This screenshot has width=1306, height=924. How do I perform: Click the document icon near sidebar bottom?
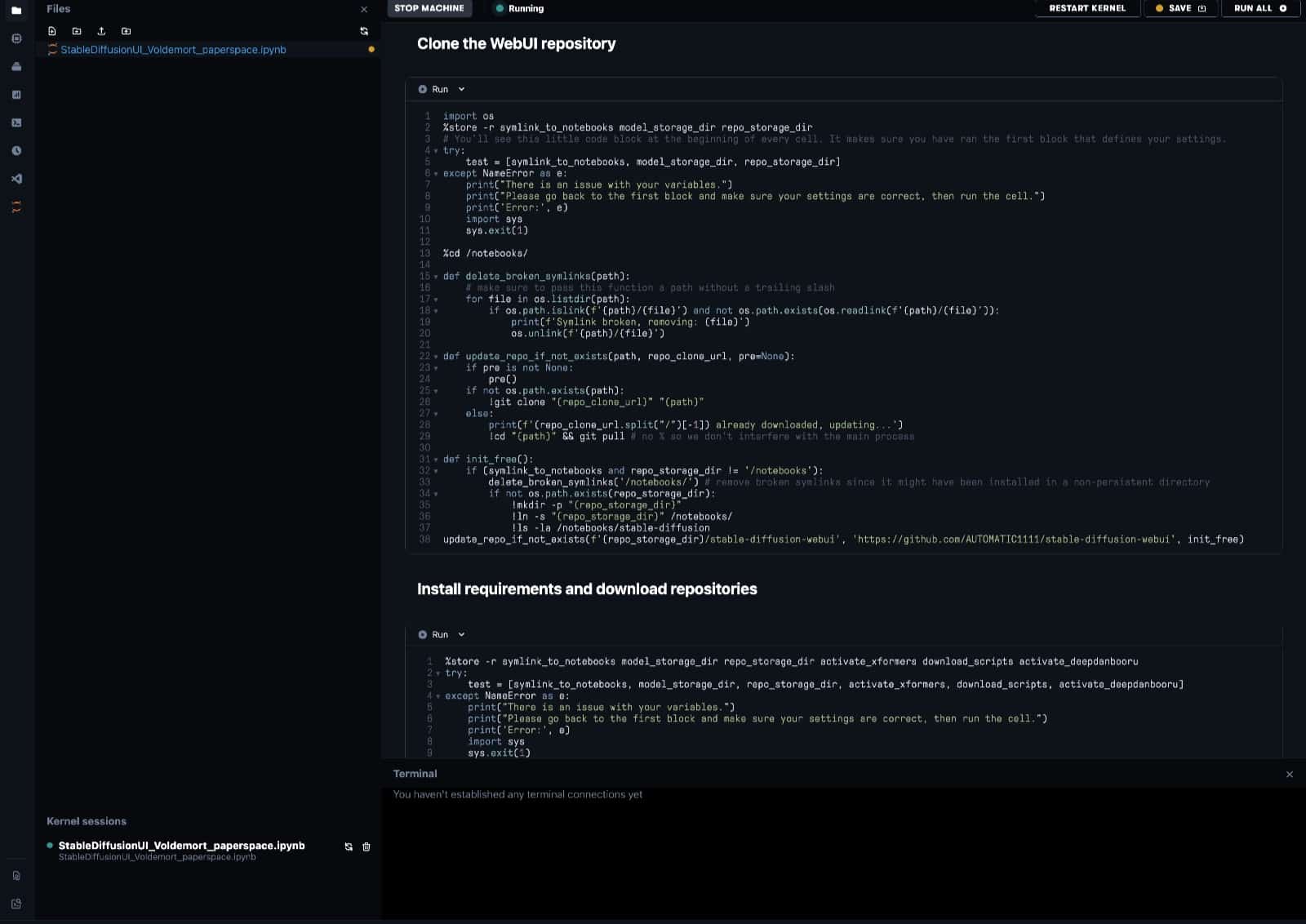click(x=16, y=876)
